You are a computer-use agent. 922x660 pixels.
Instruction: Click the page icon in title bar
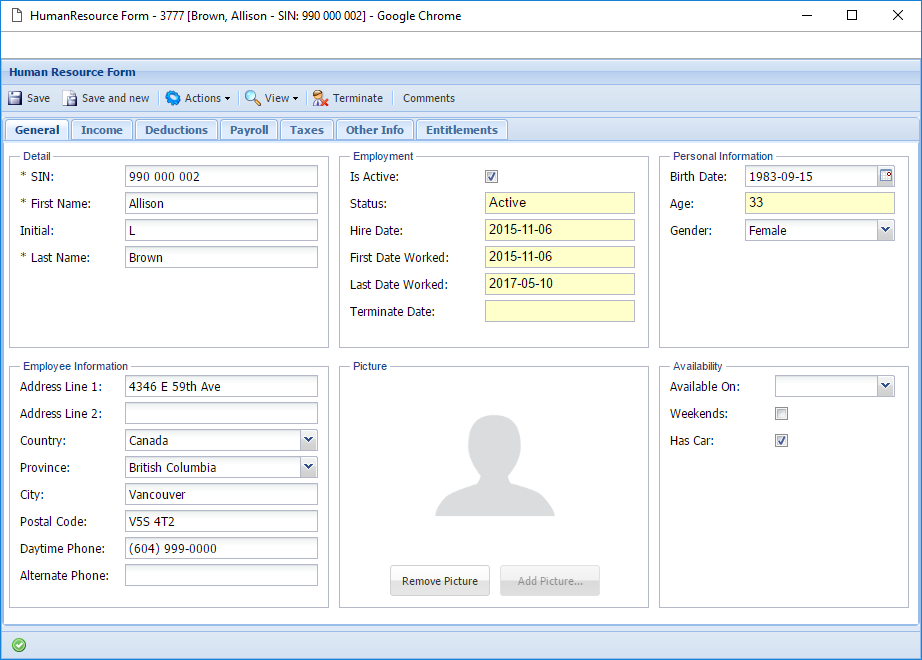tap(16, 16)
